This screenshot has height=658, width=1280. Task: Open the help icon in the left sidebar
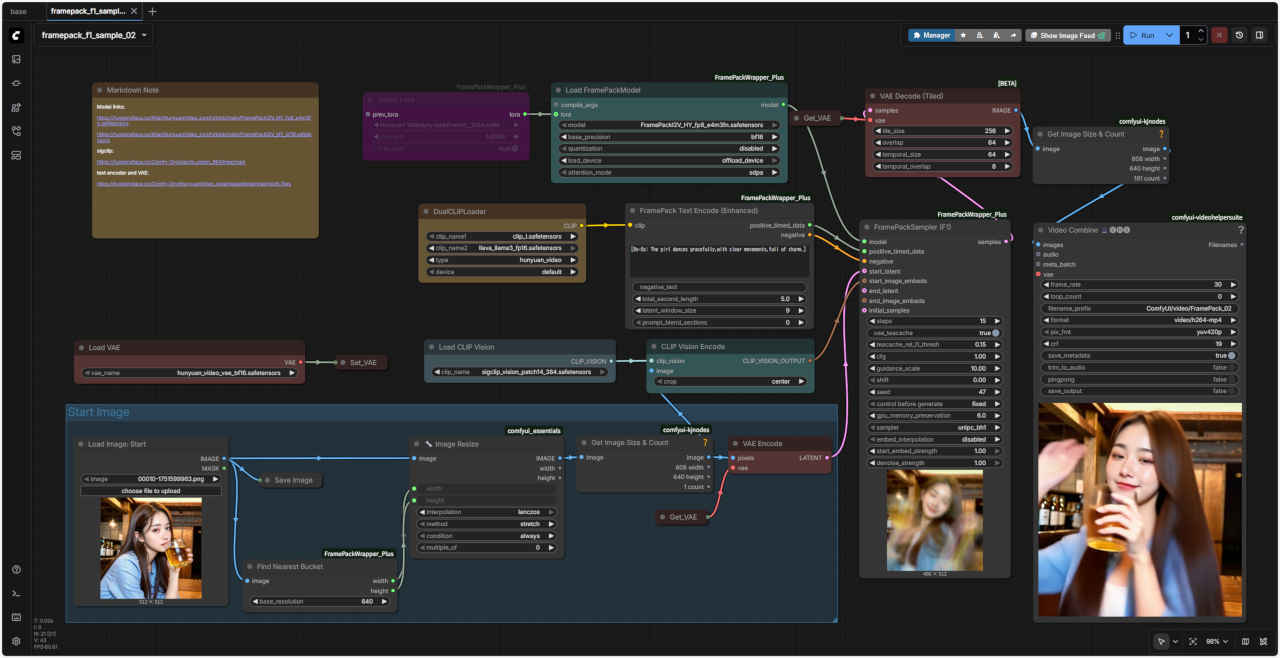pyautogui.click(x=16, y=569)
